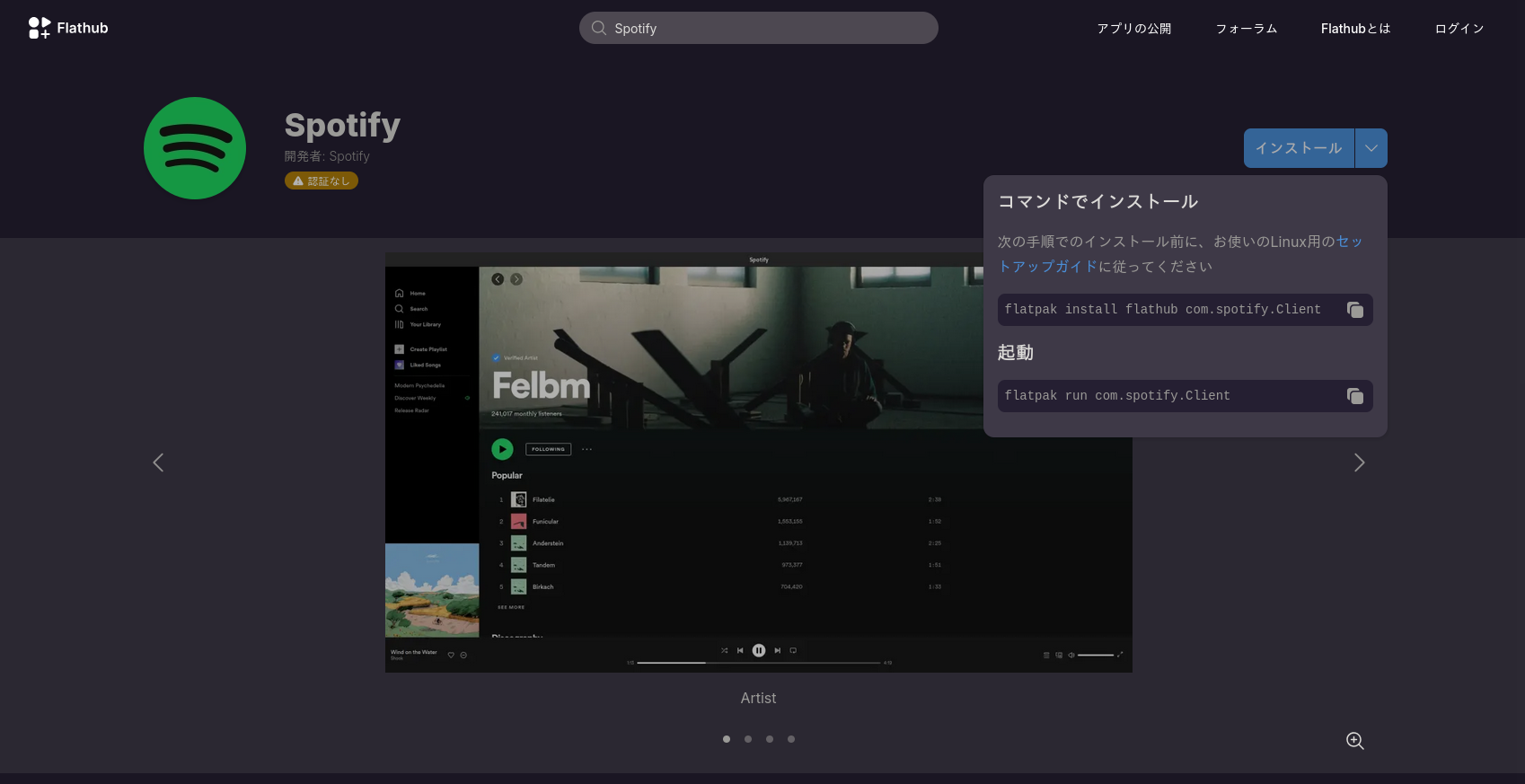This screenshot has width=1525, height=784.
Task: Click the Spotify app logo
Action: (195, 148)
